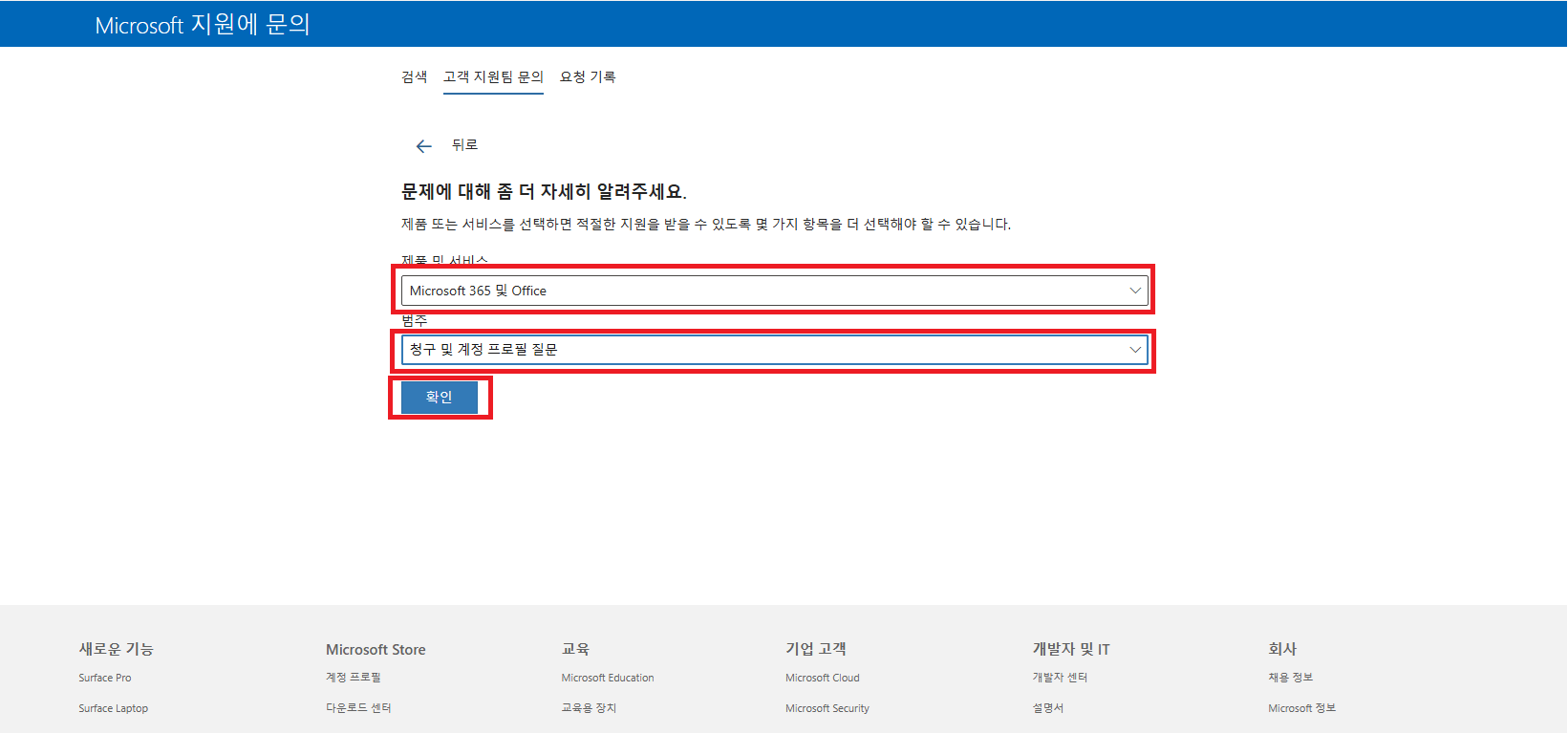Click the 뒤로 back link text
The height and width of the screenshot is (734, 1568).
pyautogui.click(x=464, y=145)
